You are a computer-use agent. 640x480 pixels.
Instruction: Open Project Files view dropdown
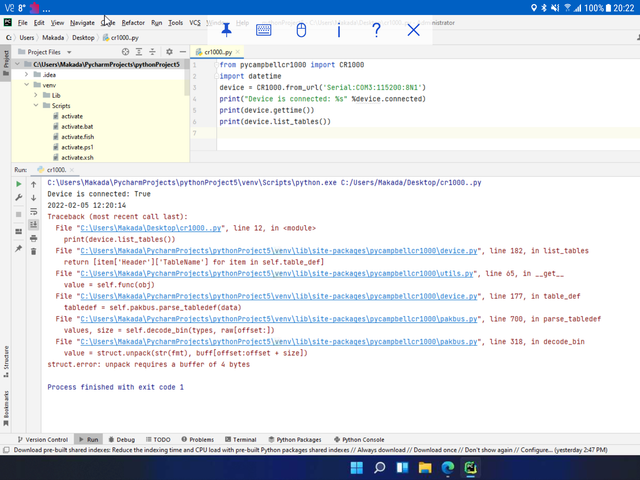tap(69, 52)
